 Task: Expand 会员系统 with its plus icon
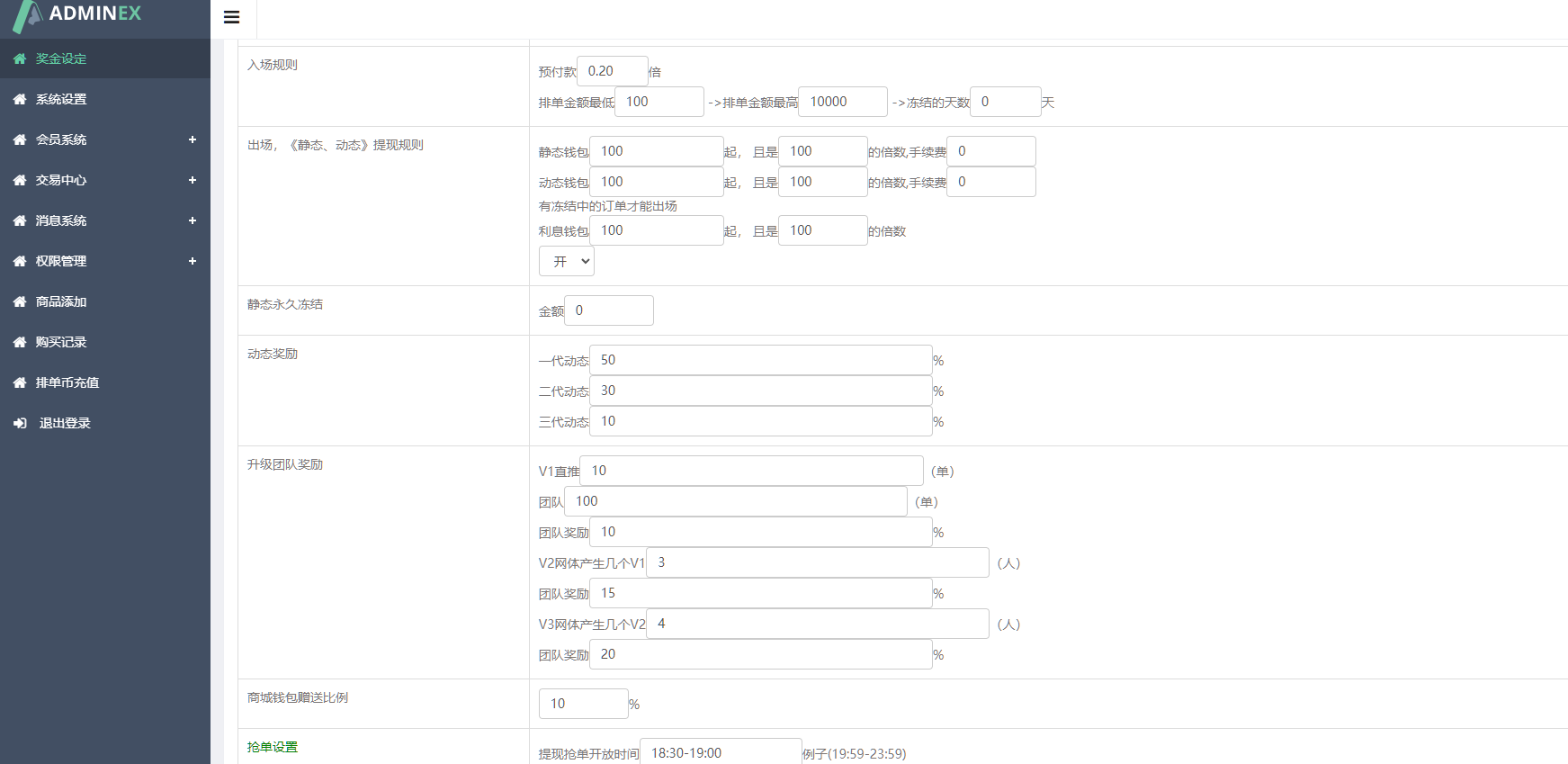192,140
